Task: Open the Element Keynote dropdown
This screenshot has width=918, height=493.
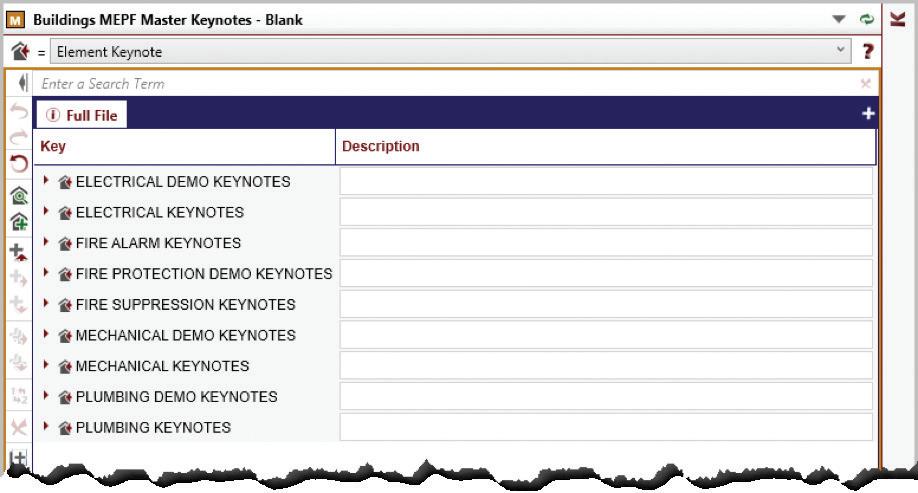Action: click(x=450, y=52)
